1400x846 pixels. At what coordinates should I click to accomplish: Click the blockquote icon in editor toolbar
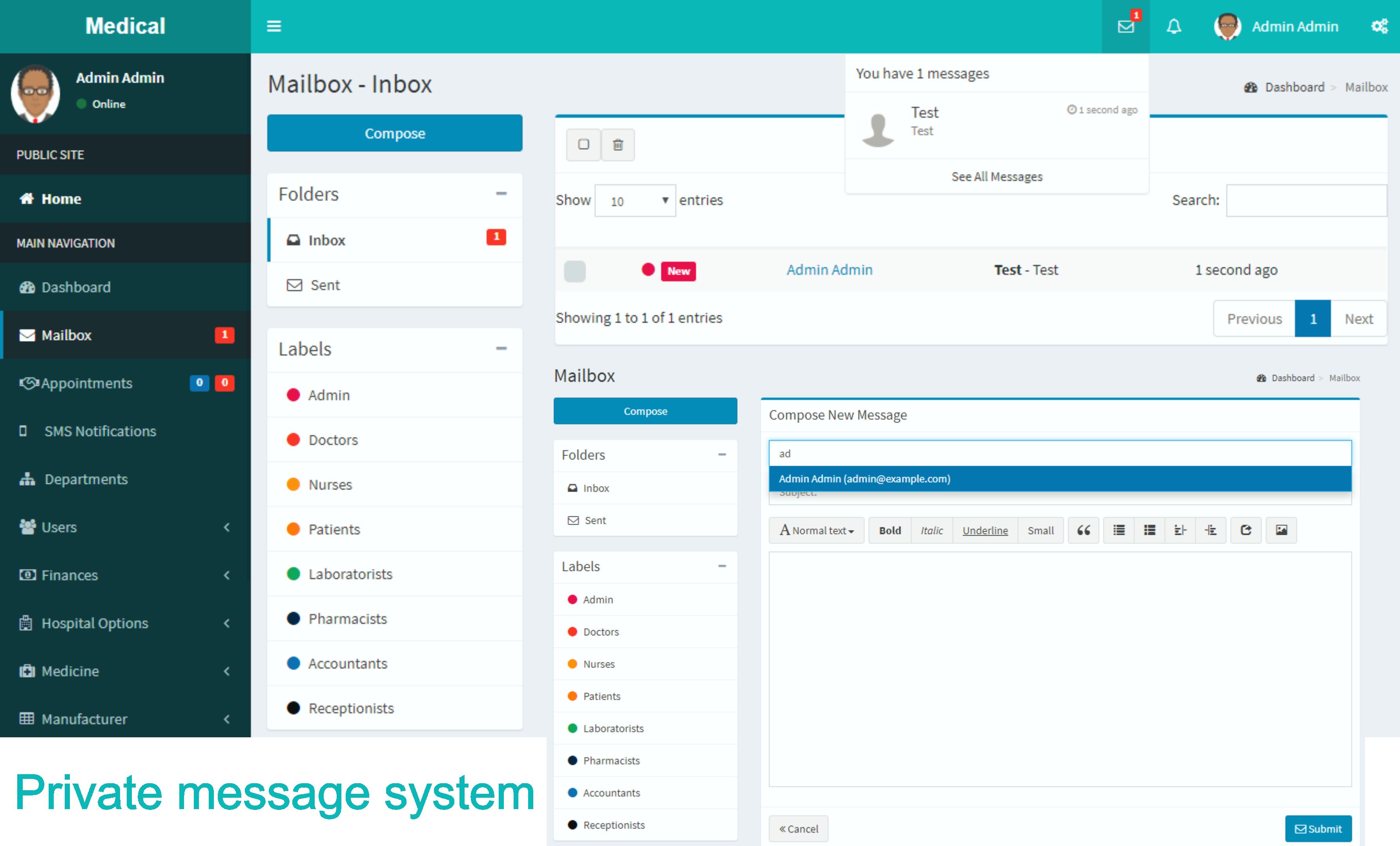click(1083, 530)
